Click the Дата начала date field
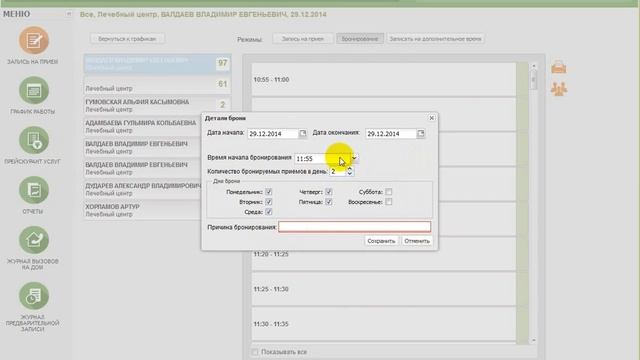 click(273, 133)
